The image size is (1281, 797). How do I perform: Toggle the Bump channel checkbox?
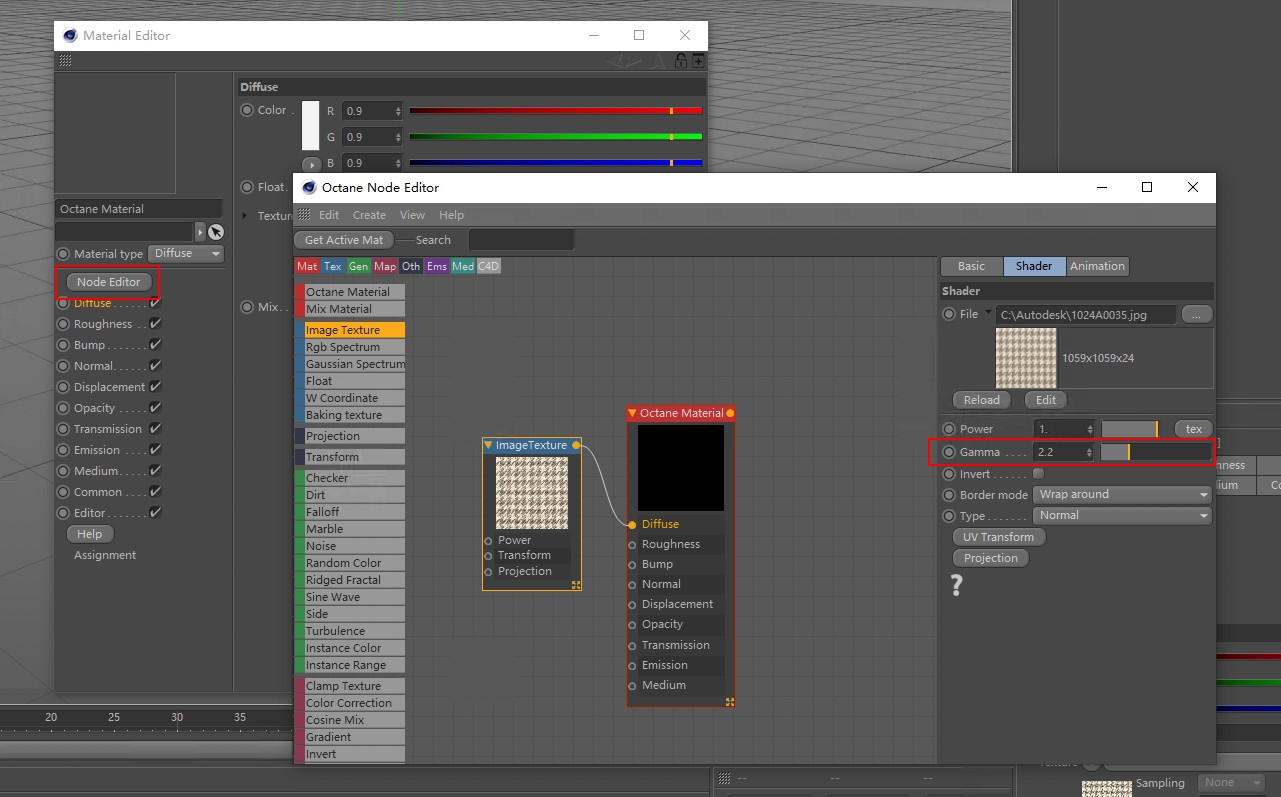155,345
